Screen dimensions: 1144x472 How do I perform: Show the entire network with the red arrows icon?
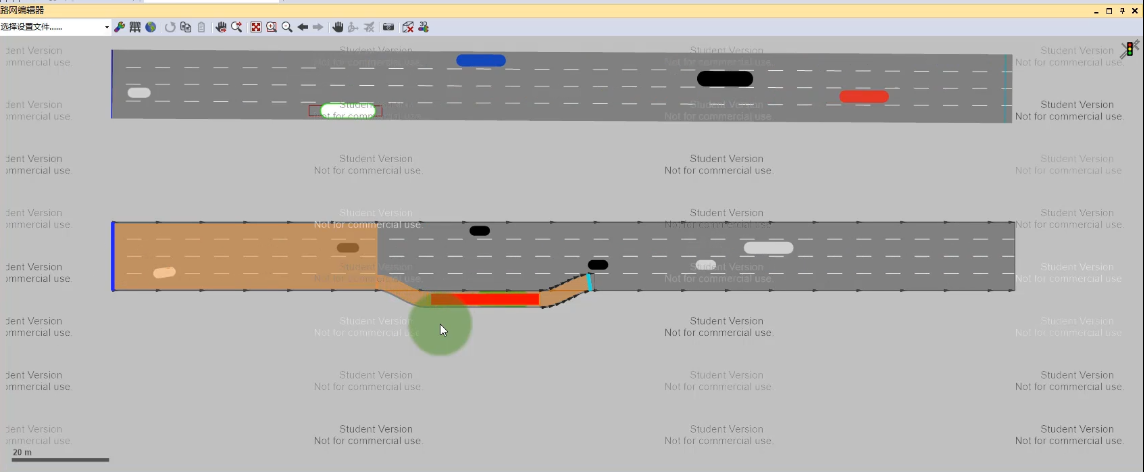(x=256, y=27)
